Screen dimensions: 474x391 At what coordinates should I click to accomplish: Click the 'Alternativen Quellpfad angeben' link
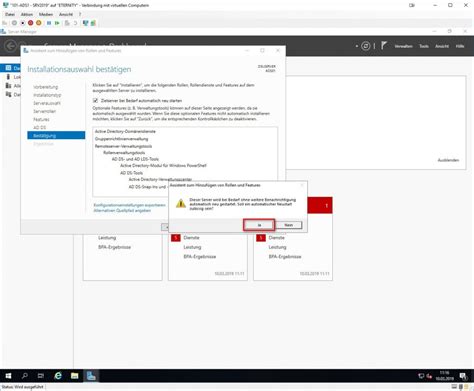point(122,211)
